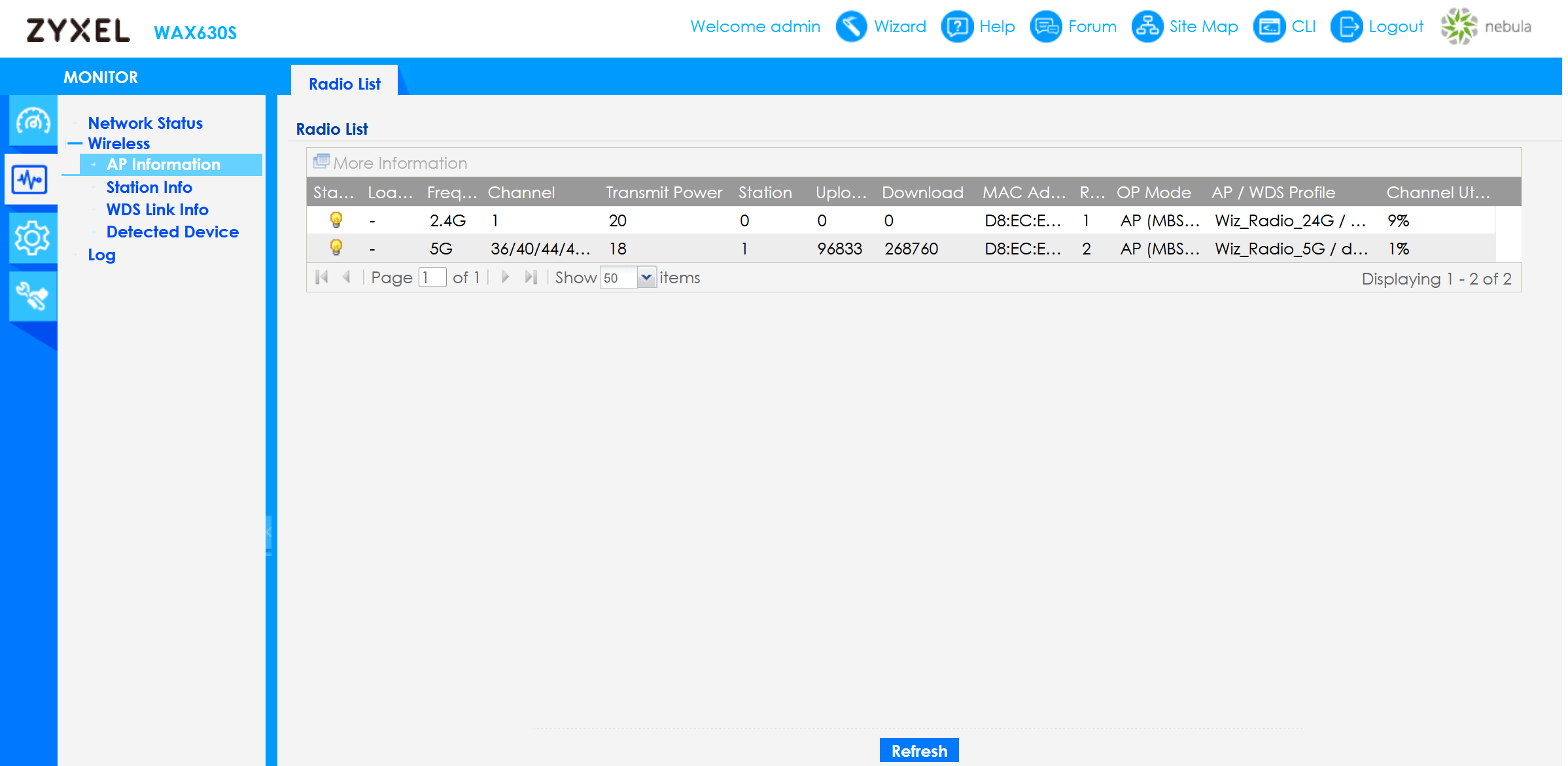
Task: Click the Refresh button
Action: point(918,750)
